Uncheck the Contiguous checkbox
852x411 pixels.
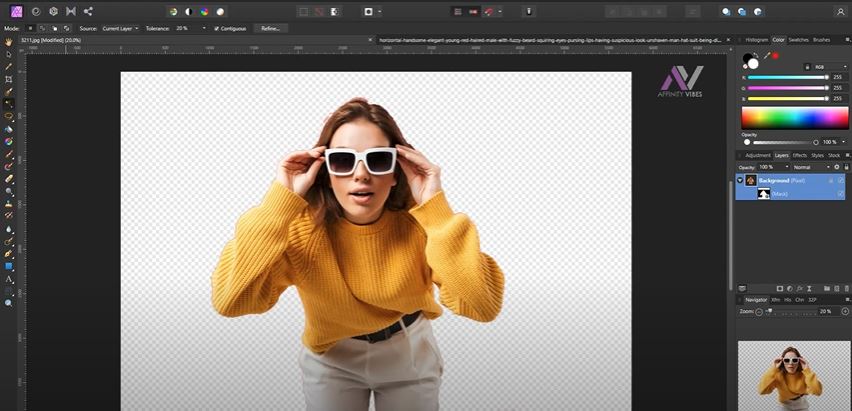216,28
